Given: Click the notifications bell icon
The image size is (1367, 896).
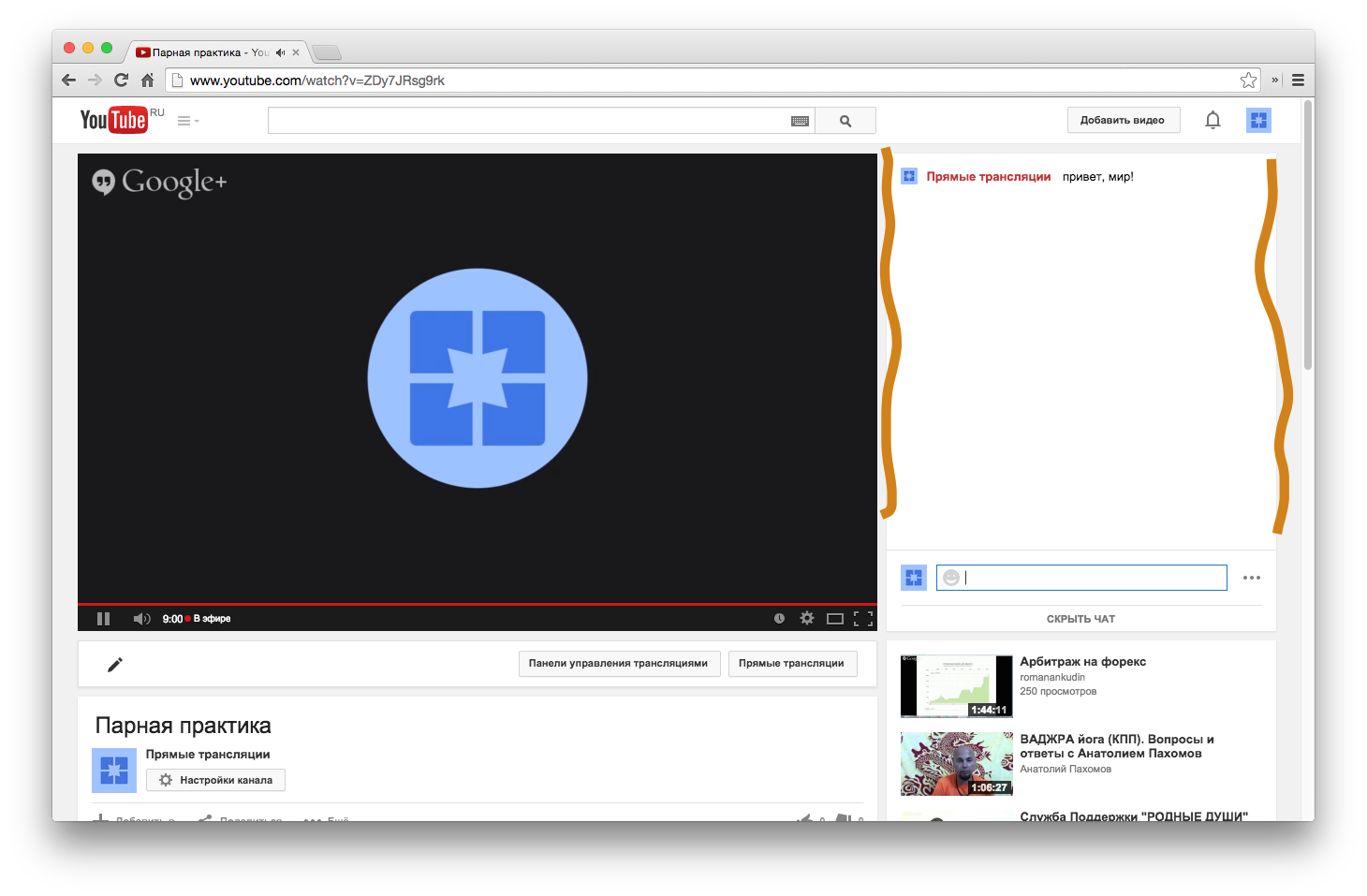Looking at the screenshot, I should [1213, 120].
